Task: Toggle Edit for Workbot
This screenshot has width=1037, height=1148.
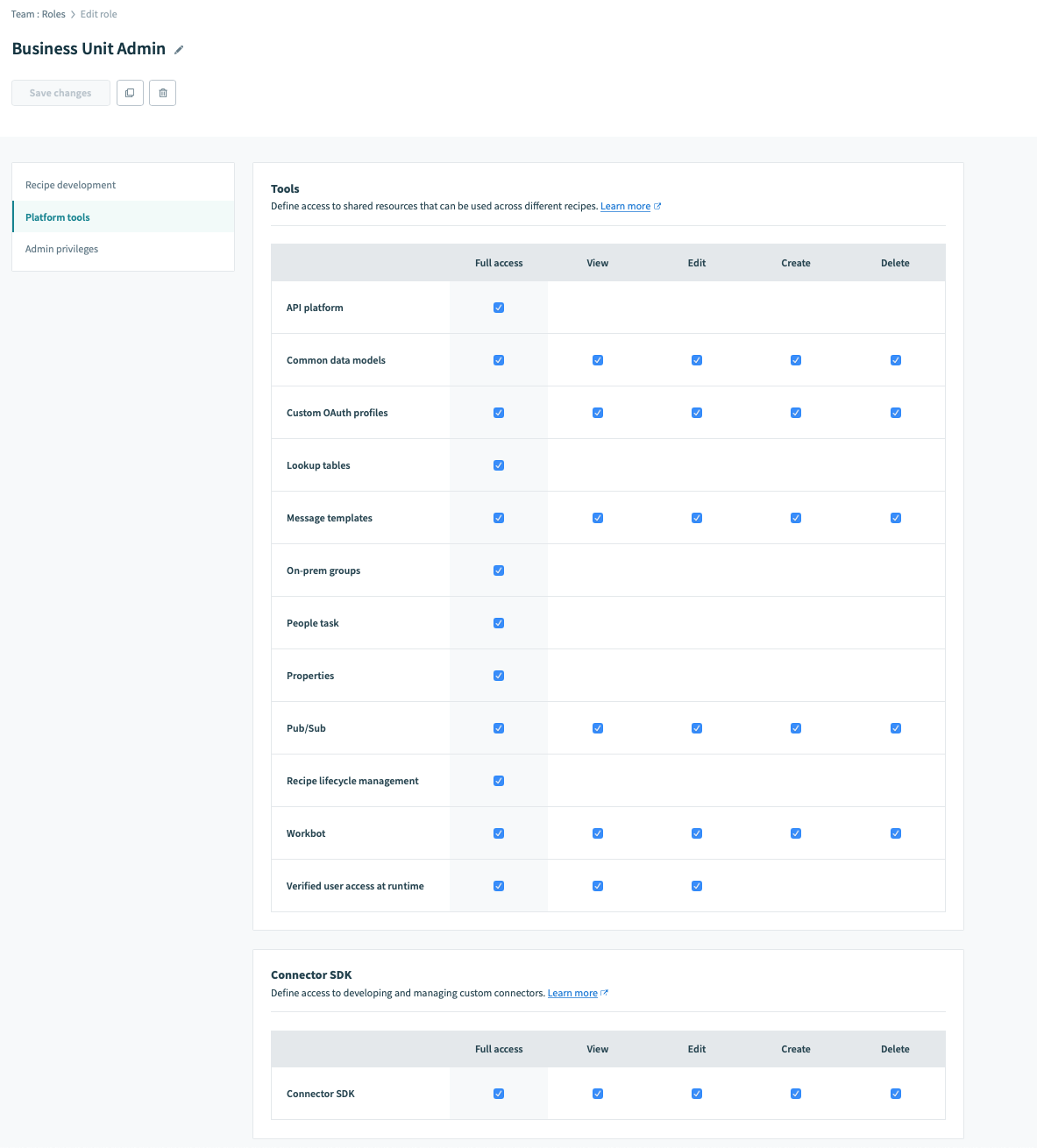Action: click(697, 833)
